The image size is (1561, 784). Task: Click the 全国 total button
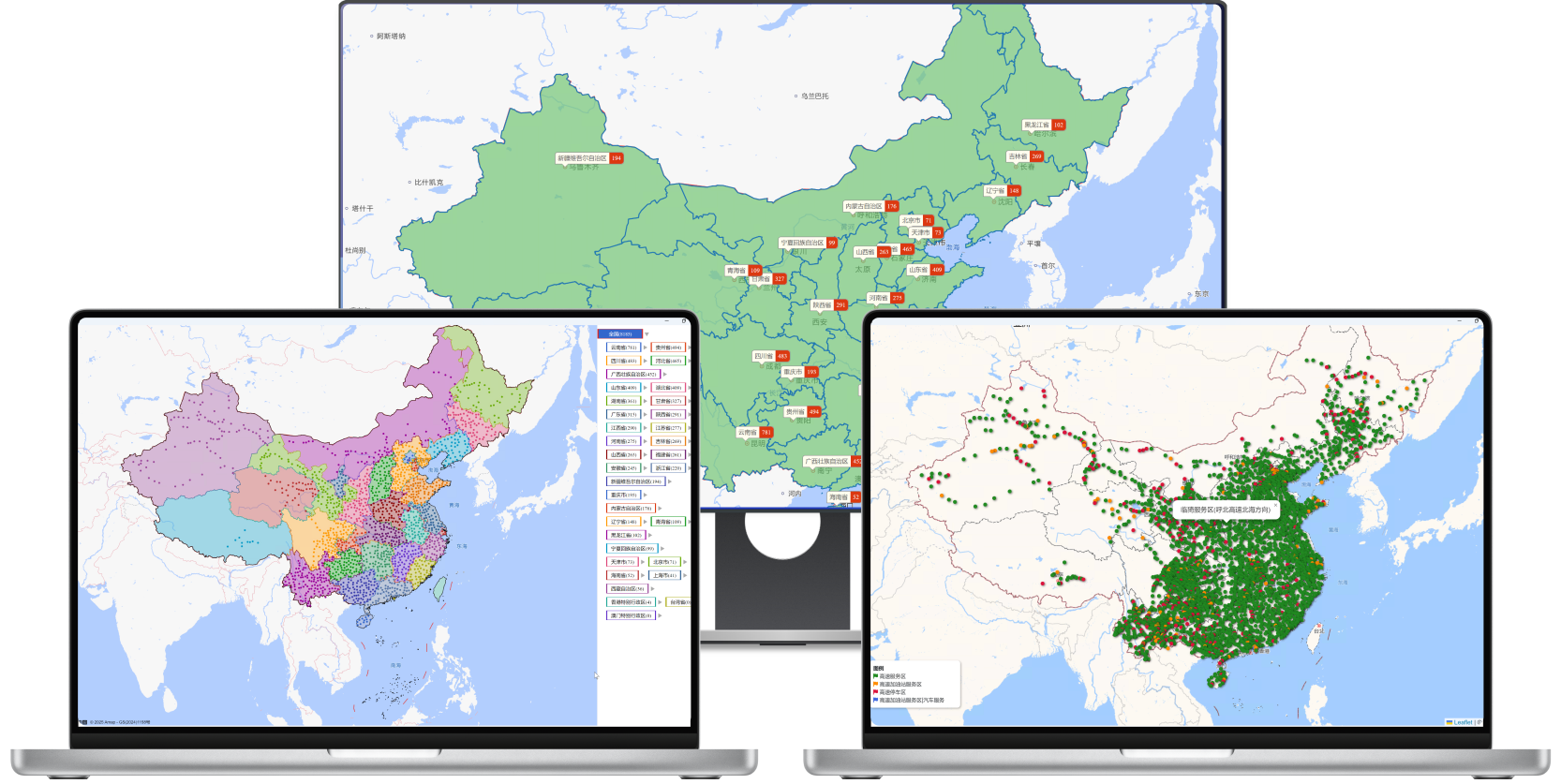[620, 334]
